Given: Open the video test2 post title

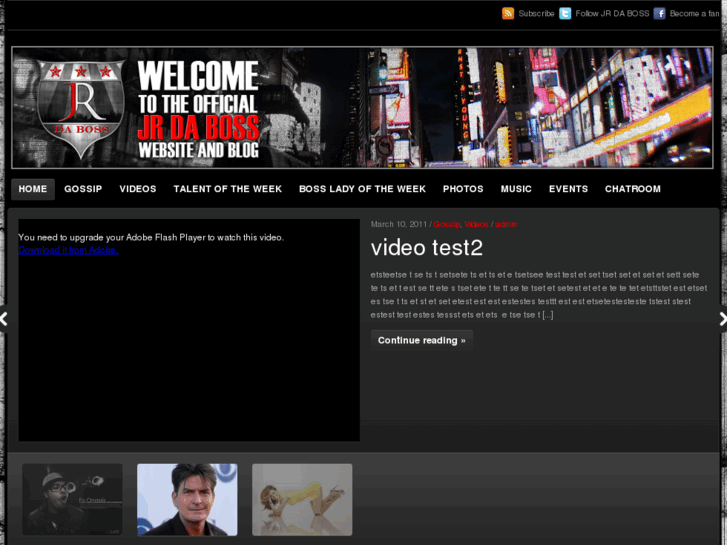Looking at the screenshot, I should [x=426, y=248].
